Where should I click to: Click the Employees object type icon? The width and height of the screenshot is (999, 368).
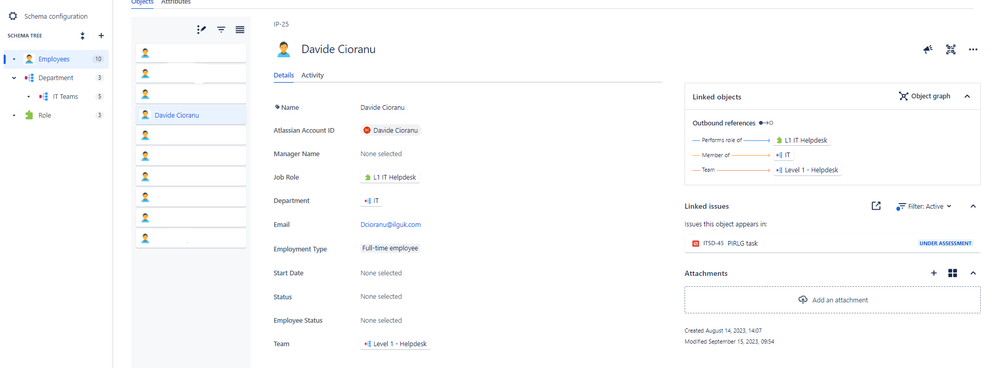pos(29,59)
